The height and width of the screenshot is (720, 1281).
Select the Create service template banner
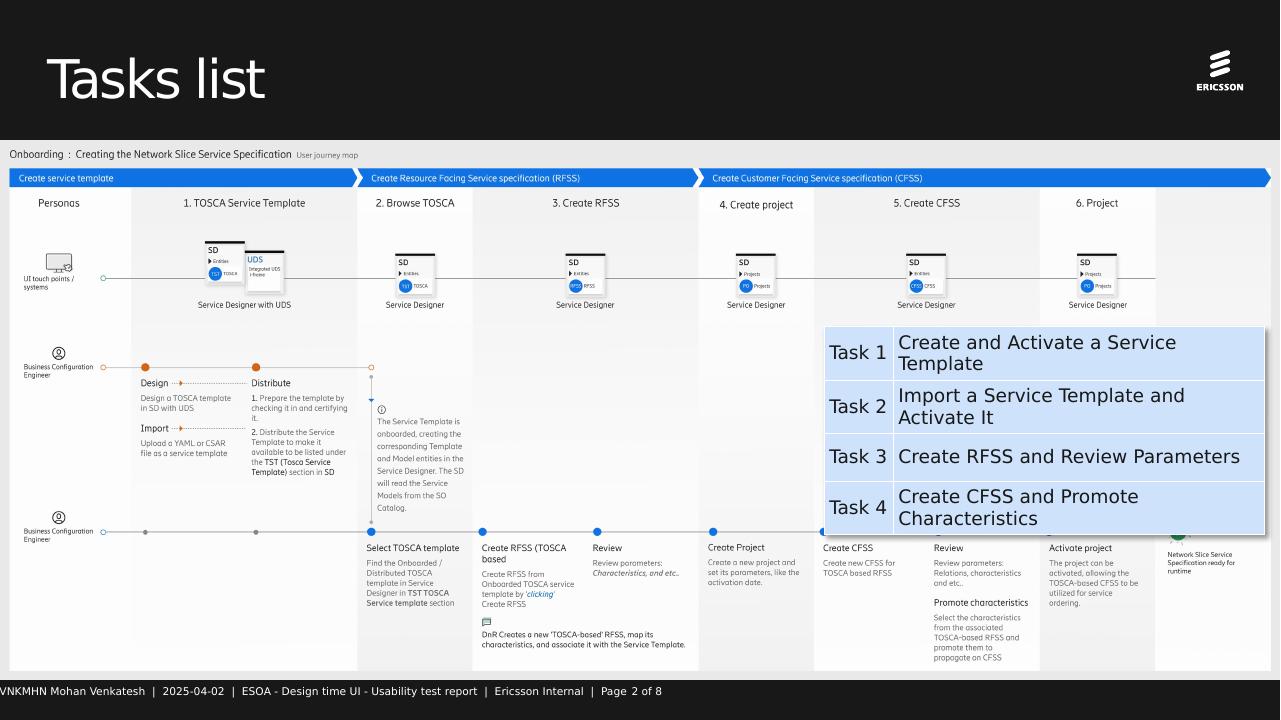pos(183,178)
